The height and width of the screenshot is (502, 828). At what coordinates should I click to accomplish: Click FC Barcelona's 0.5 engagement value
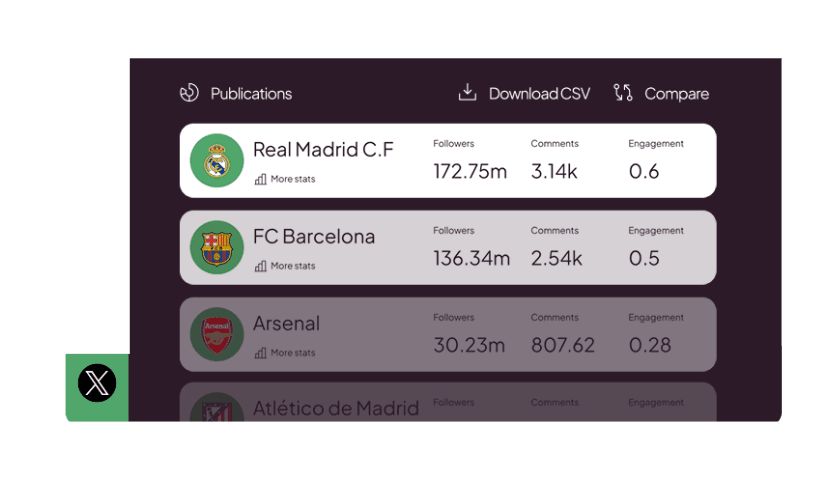click(x=644, y=258)
